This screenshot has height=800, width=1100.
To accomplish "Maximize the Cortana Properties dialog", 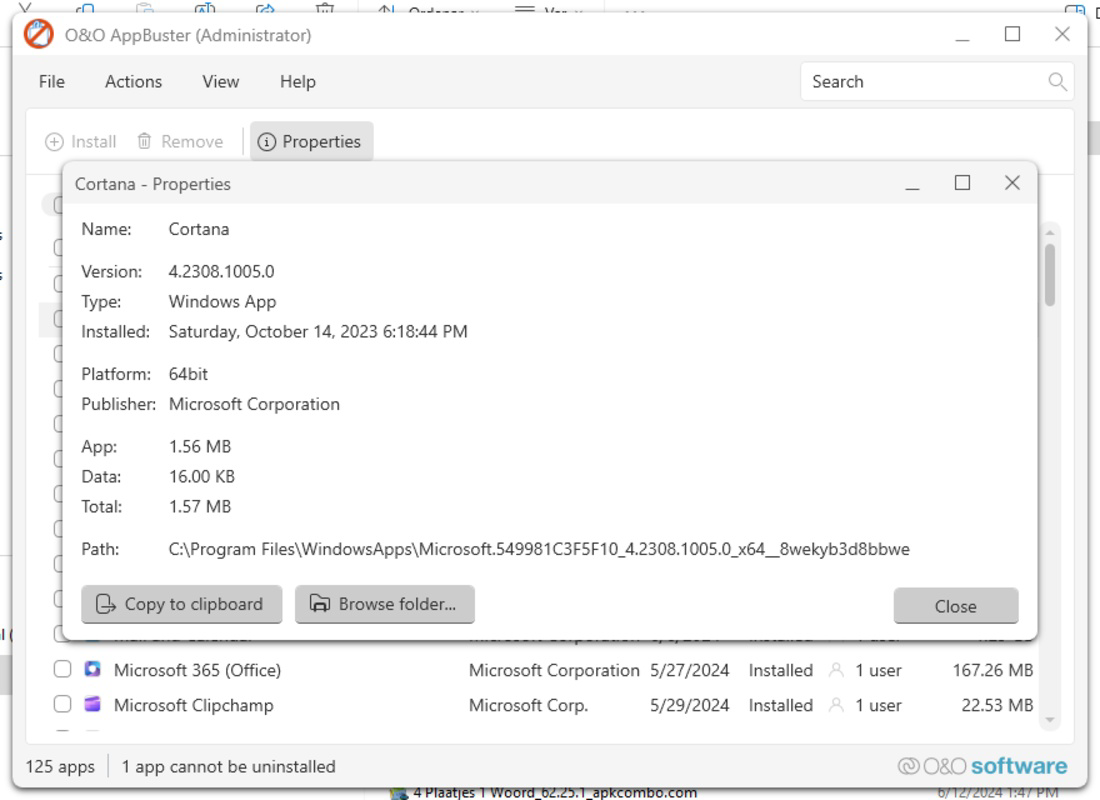I will coord(962,183).
